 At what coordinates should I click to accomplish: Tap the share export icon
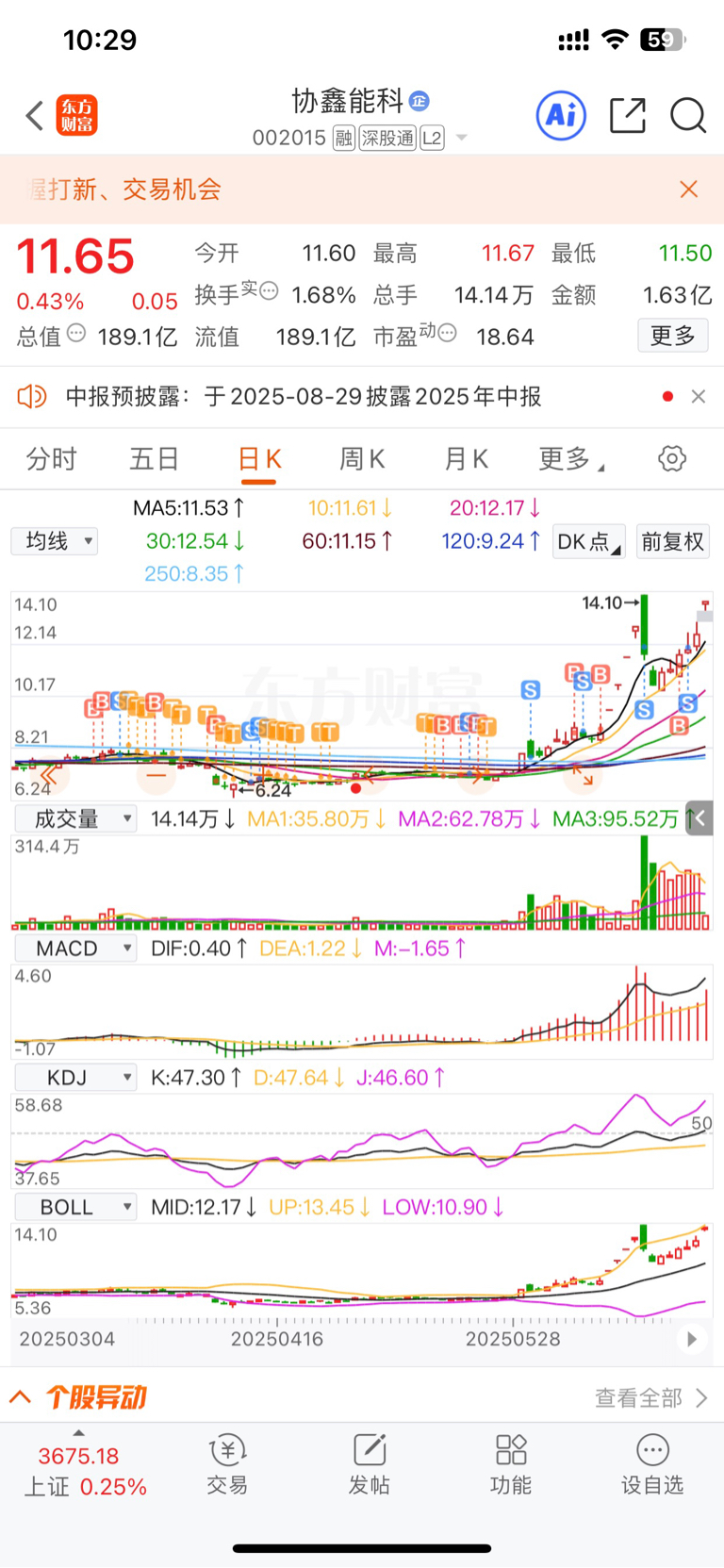pyautogui.click(x=628, y=116)
